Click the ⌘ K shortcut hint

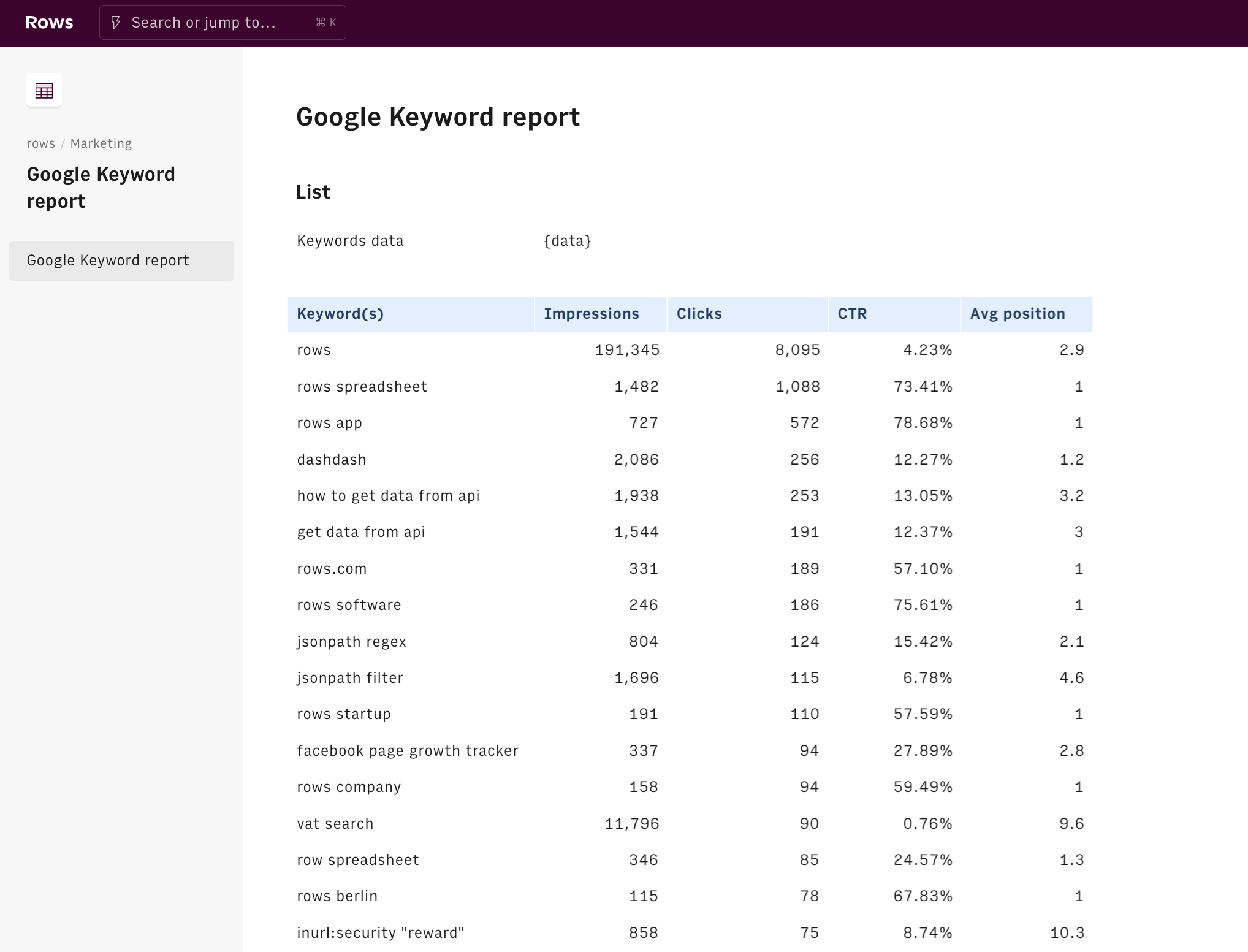(325, 23)
